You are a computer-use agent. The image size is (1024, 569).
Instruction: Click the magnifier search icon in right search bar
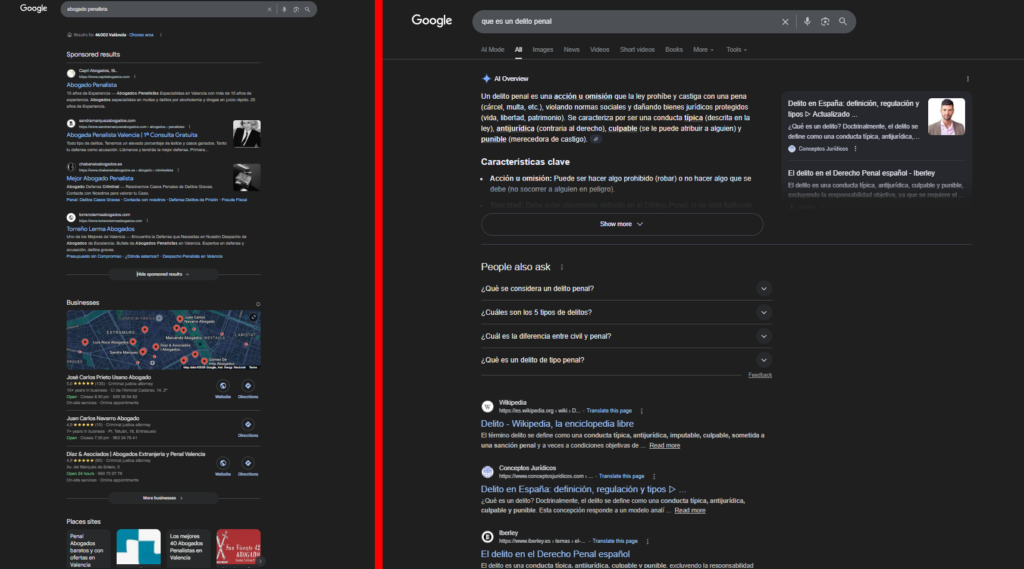[843, 21]
